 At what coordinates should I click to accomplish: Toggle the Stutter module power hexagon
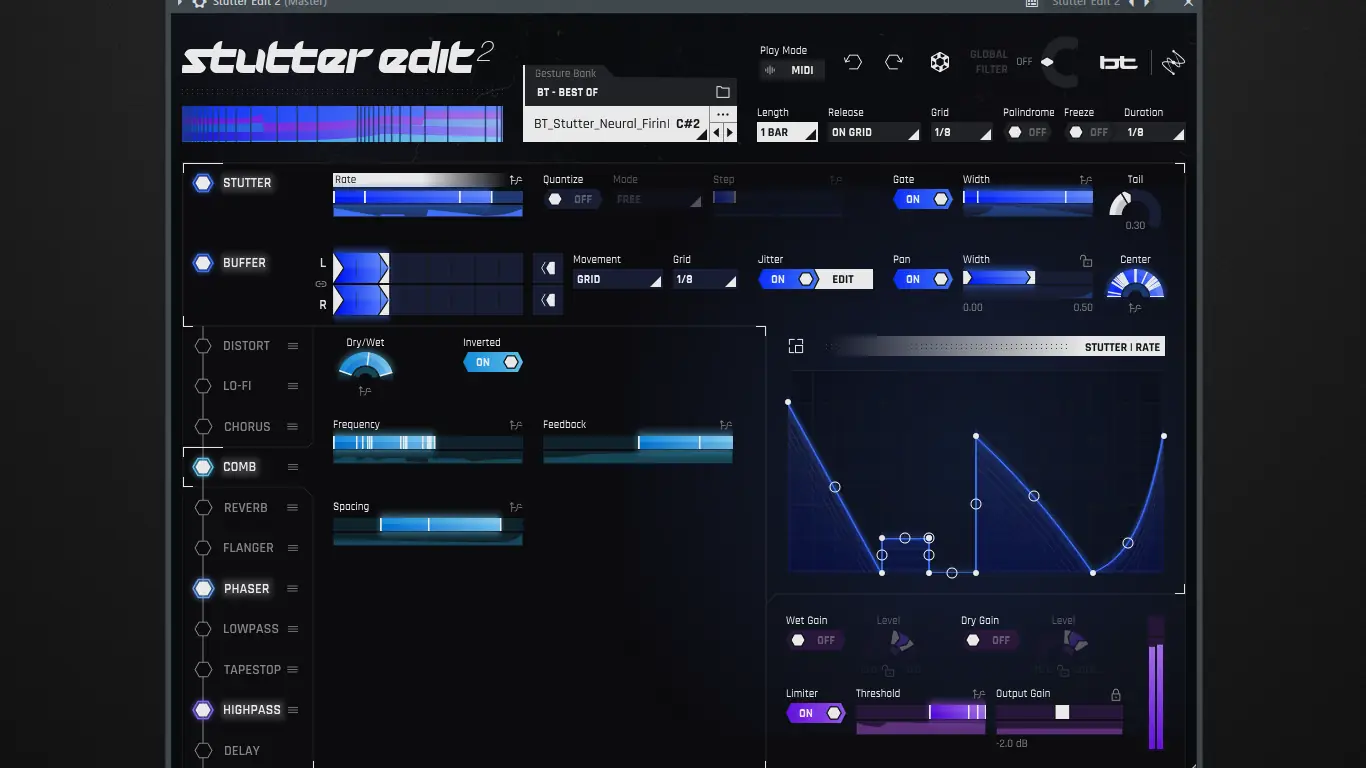[x=203, y=183]
